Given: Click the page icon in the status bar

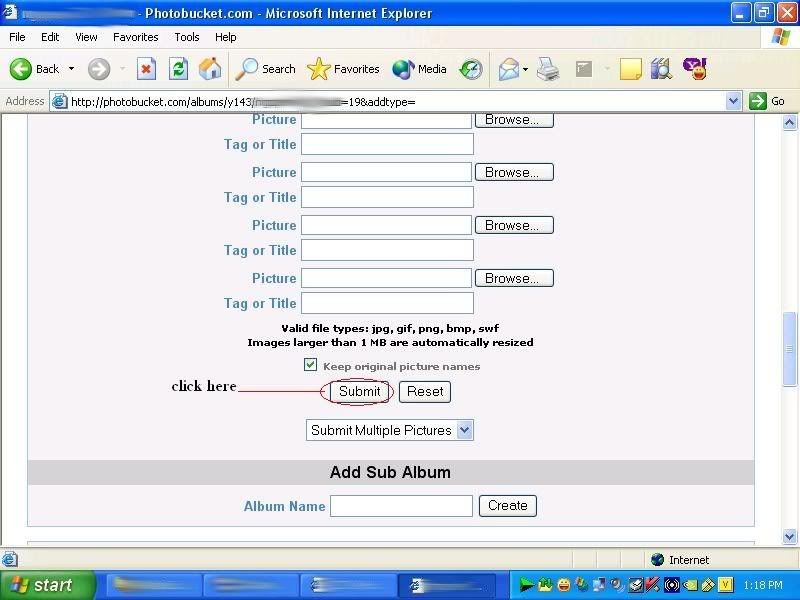Looking at the screenshot, I should point(9,559).
